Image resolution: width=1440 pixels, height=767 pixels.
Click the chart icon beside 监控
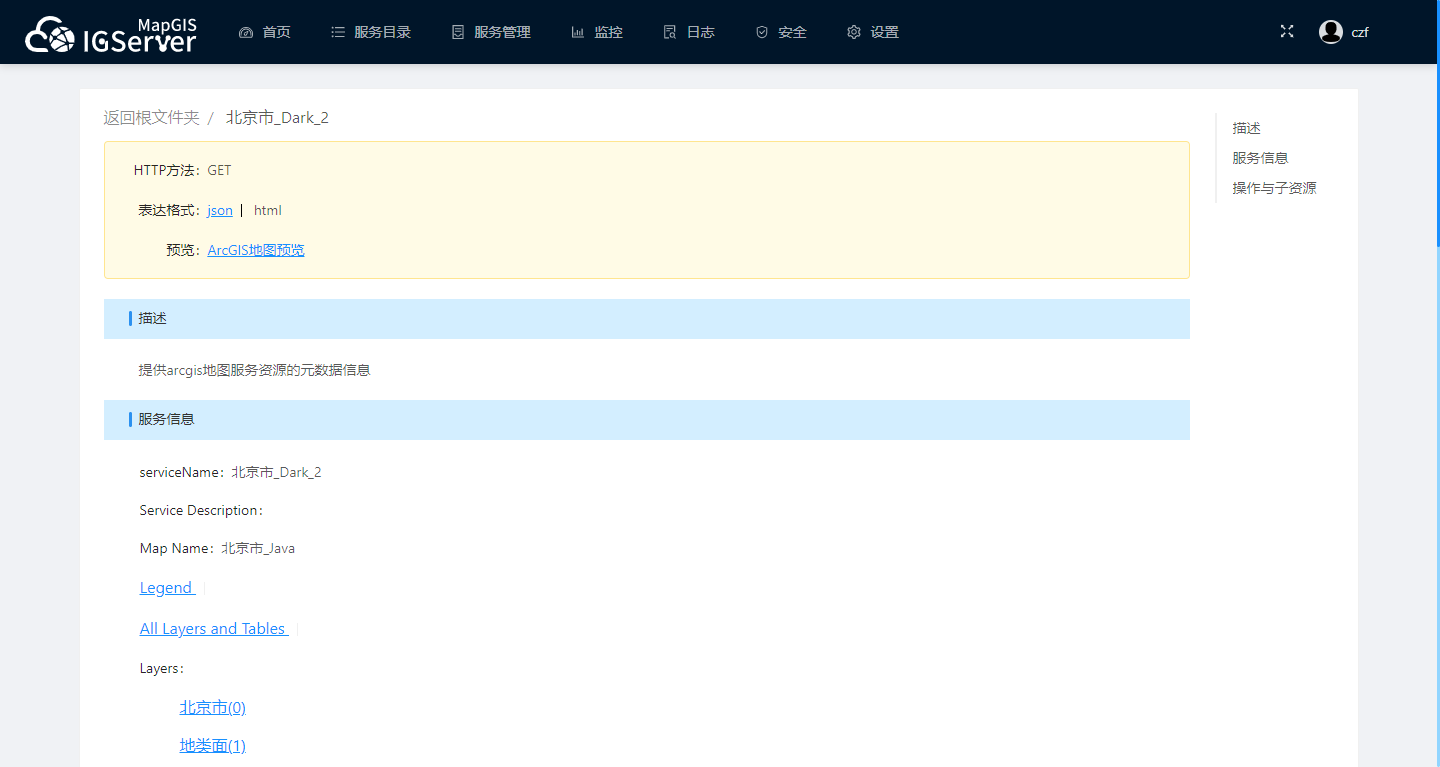point(578,32)
